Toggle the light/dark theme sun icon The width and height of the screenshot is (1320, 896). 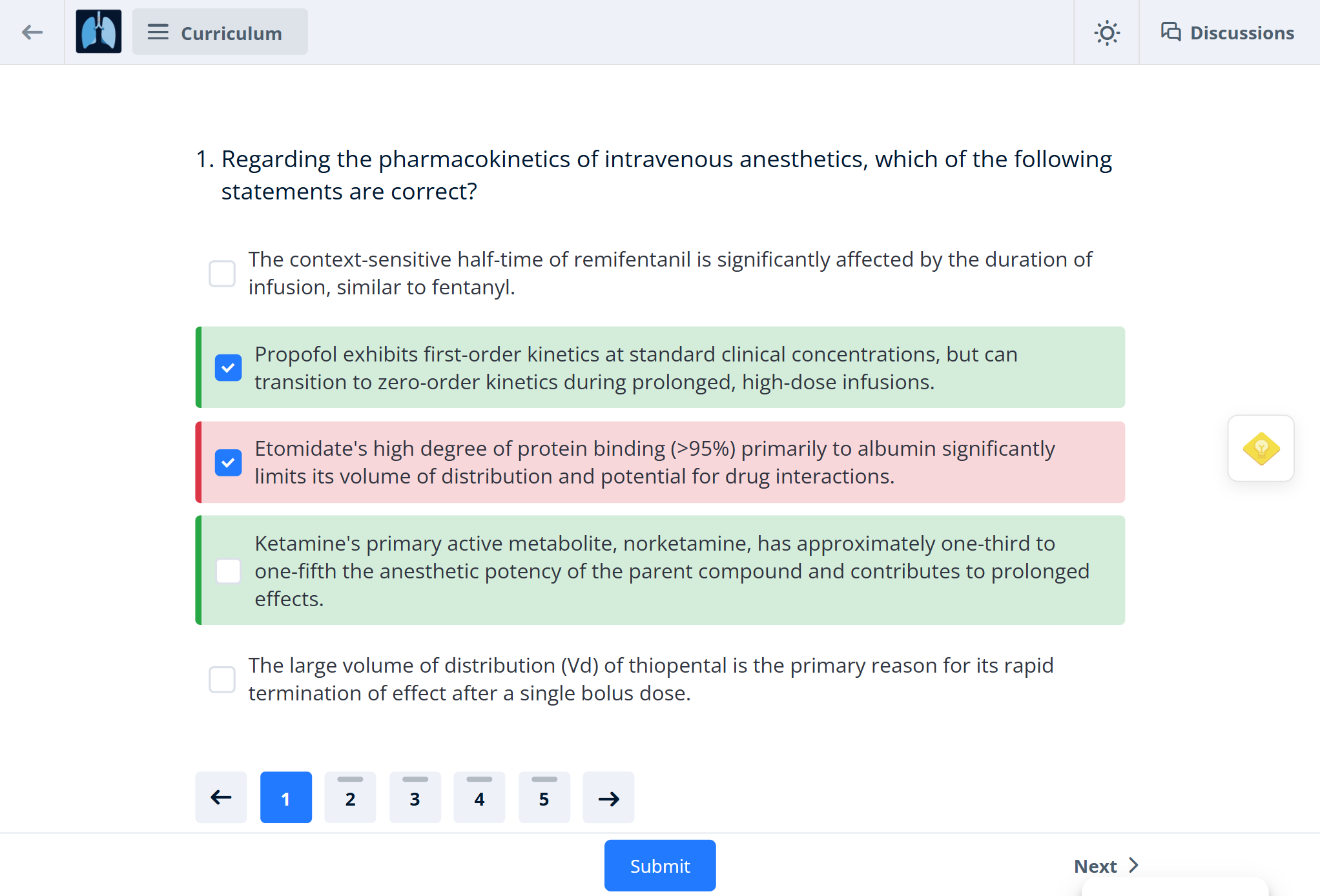coord(1106,32)
